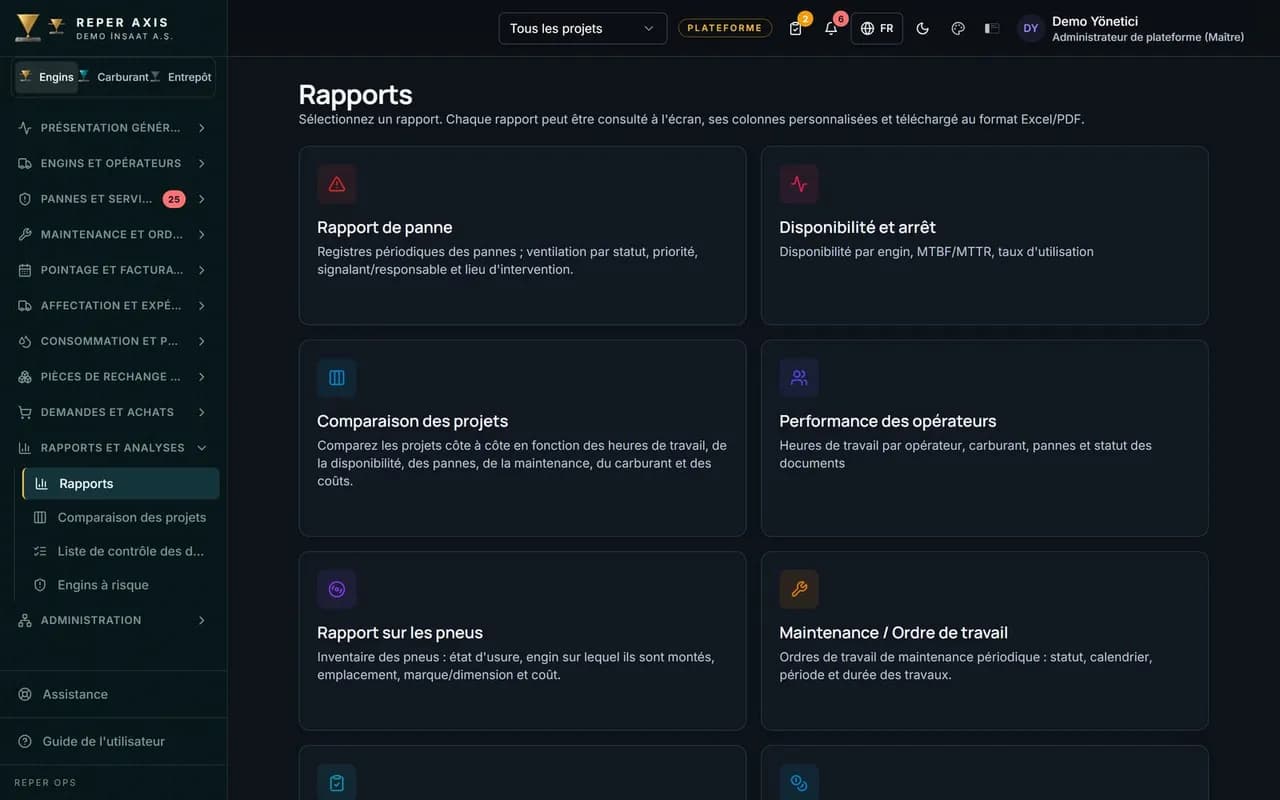Switch to the Engins module tab
1280x800 pixels.
(46, 77)
